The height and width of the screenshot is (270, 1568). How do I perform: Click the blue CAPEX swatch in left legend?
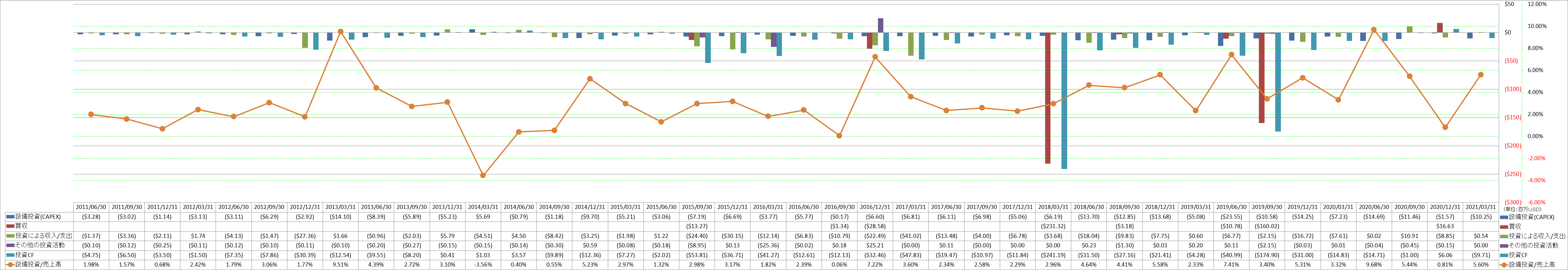point(10,217)
